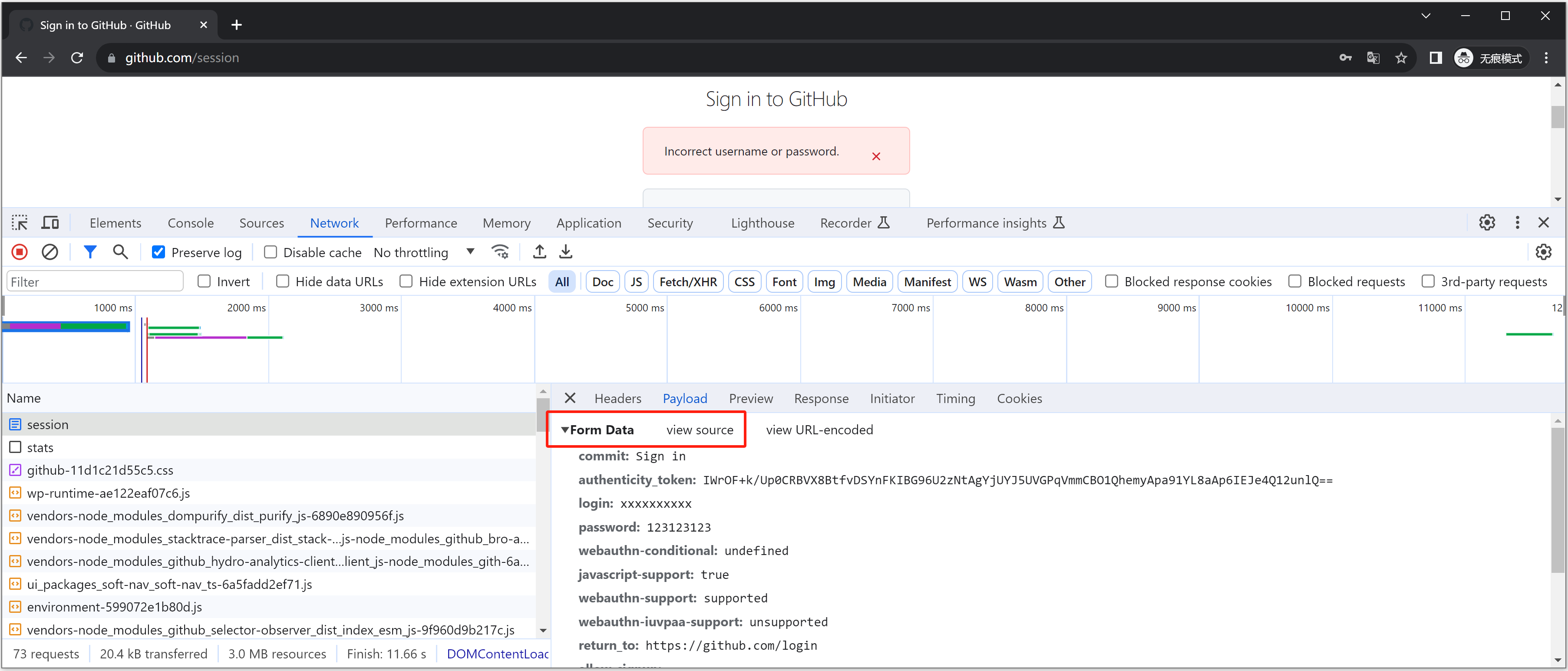Click the view URL-encoded link

(819, 430)
